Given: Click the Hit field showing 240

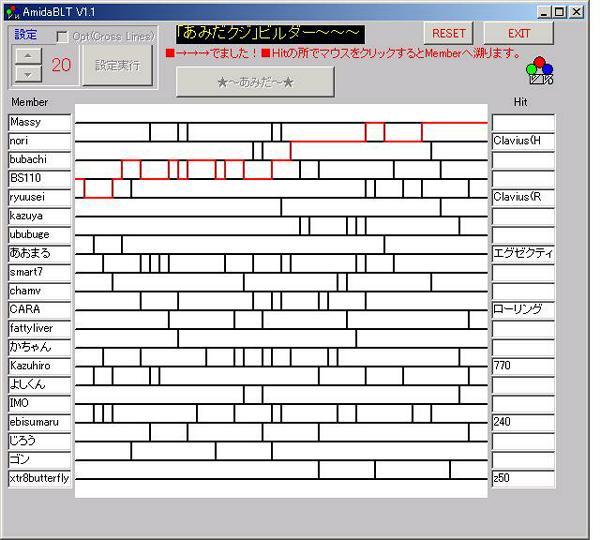Looking at the screenshot, I should [522, 422].
